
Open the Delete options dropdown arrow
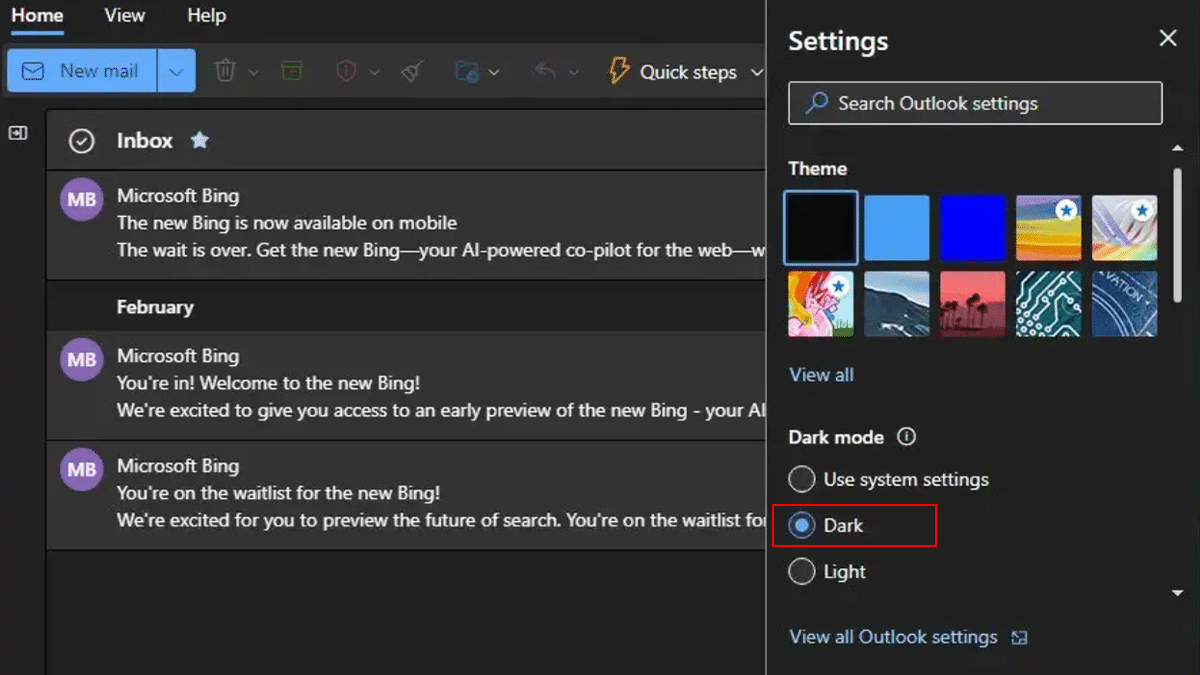click(254, 72)
